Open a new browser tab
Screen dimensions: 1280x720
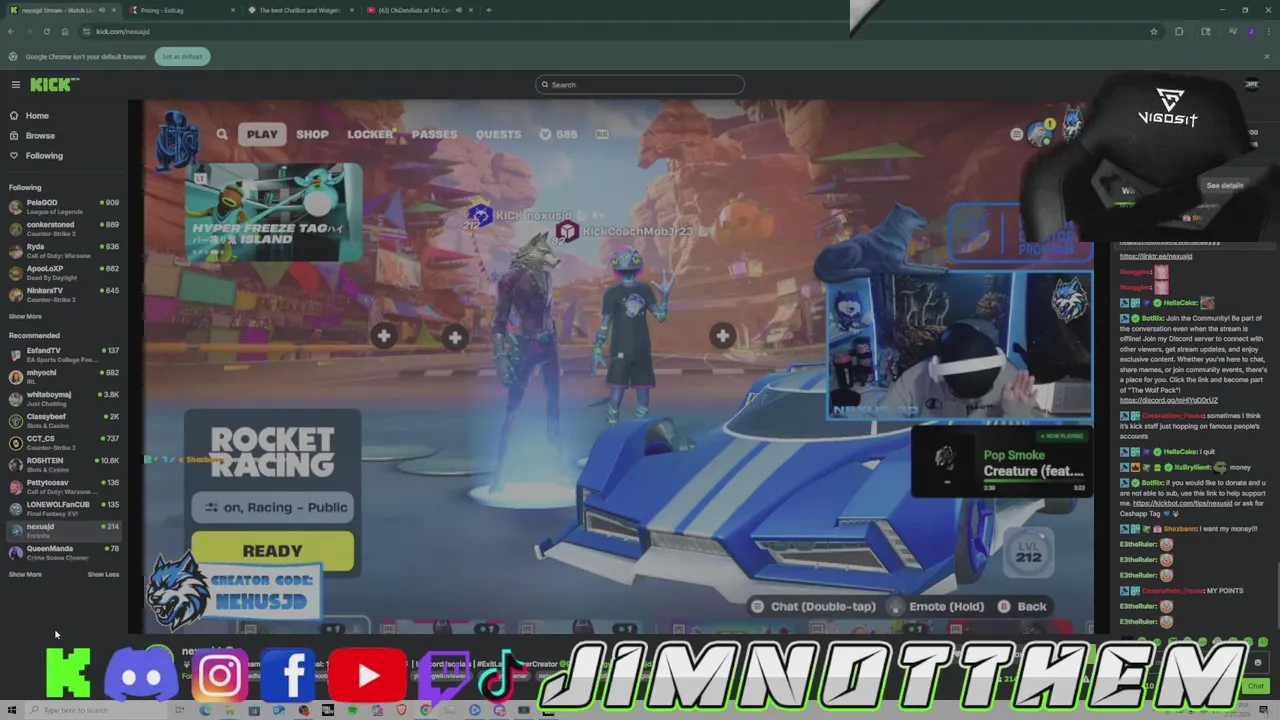tap(489, 10)
